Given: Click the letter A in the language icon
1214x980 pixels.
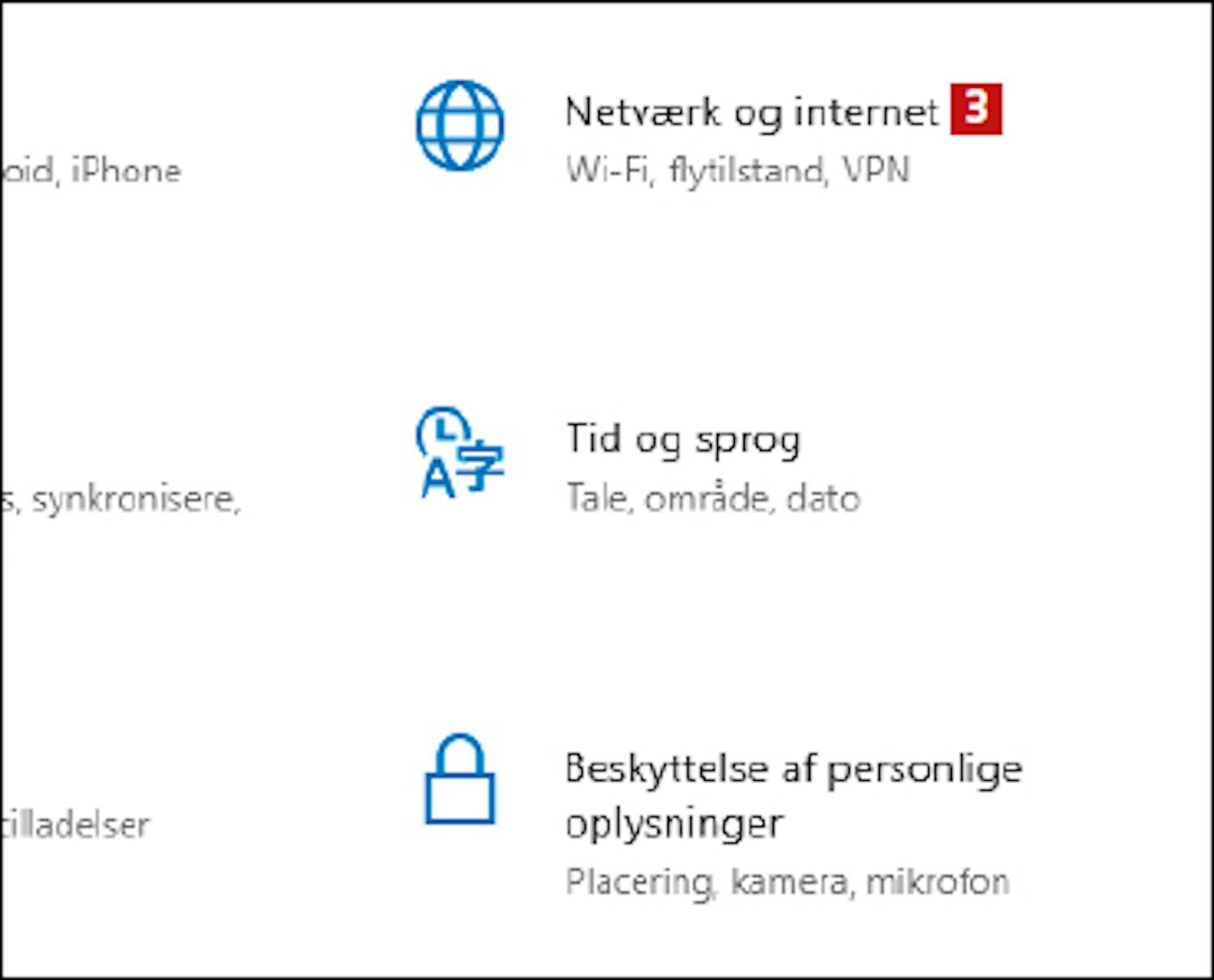Looking at the screenshot, I should (x=438, y=479).
